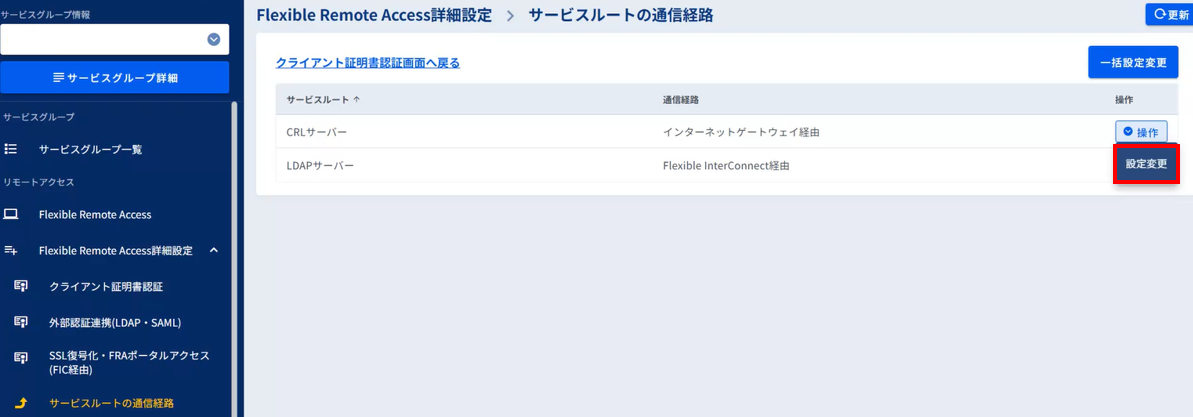Image resolution: width=1193 pixels, height=417 pixels.
Task: Click the 一括設定変更 button
Action: tap(1133, 62)
